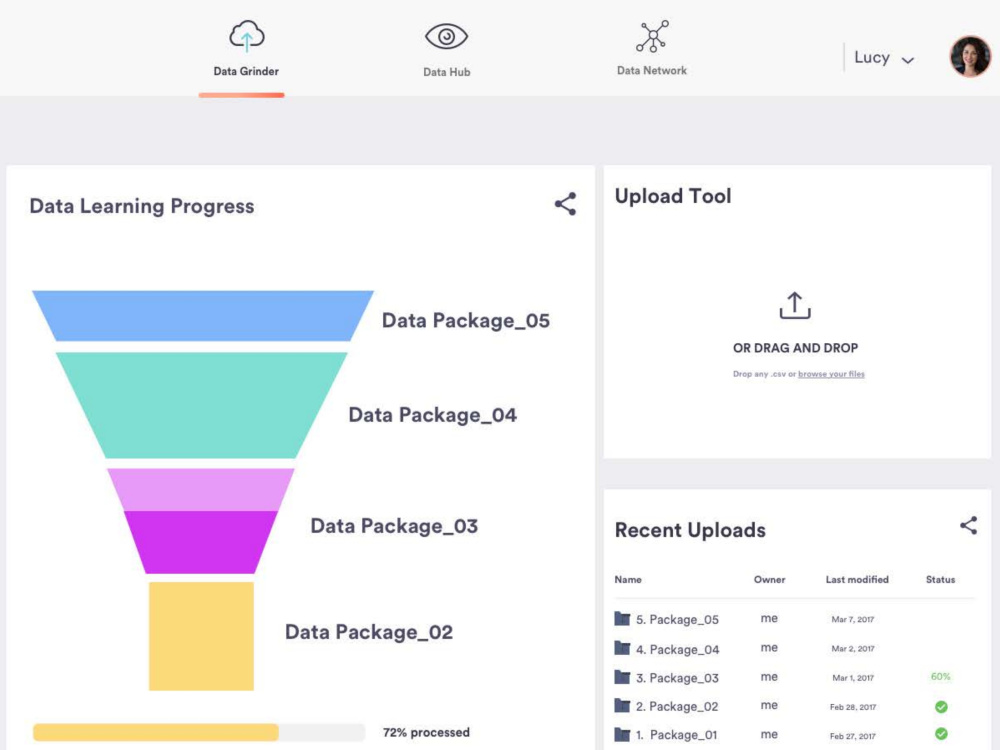Select the yellow Data Package_02 funnel segment

point(202,636)
